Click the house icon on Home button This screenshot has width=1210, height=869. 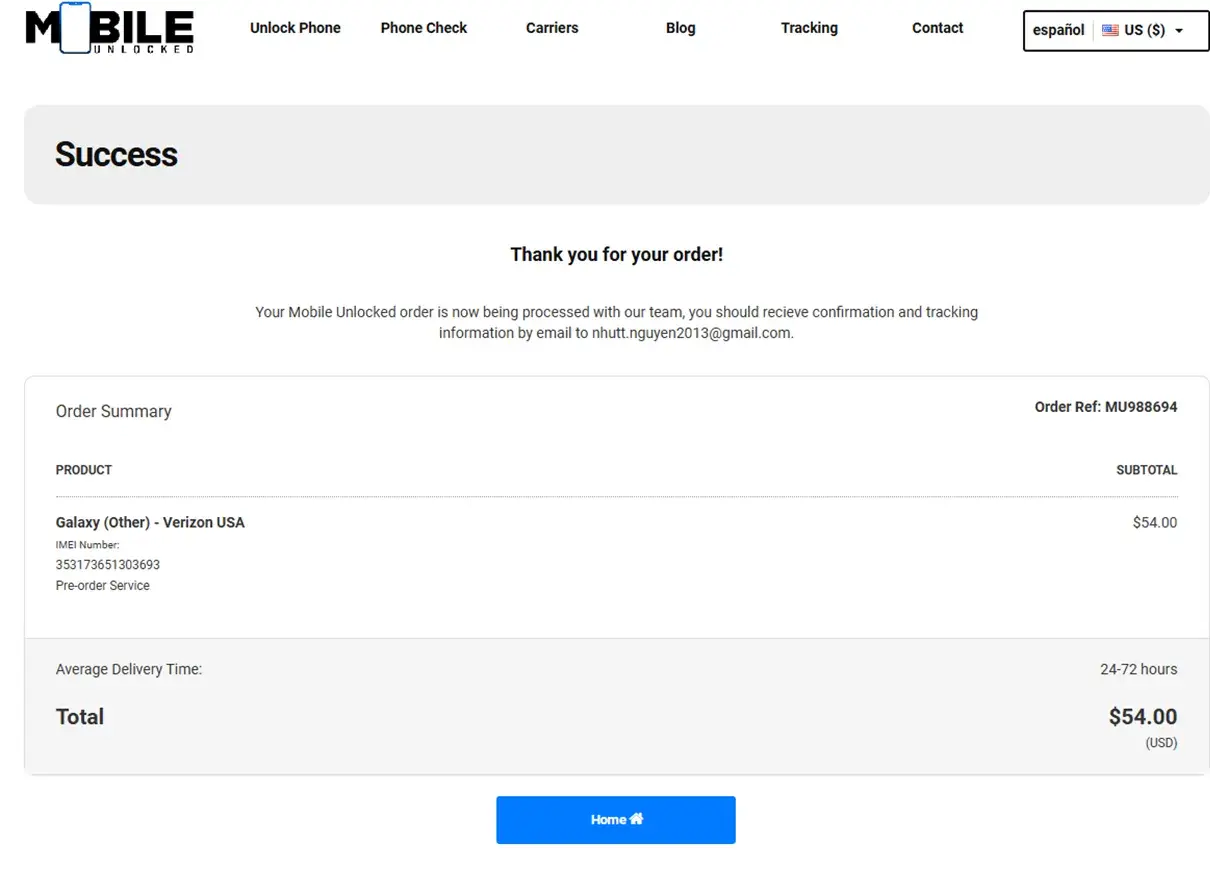click(636, 819)
